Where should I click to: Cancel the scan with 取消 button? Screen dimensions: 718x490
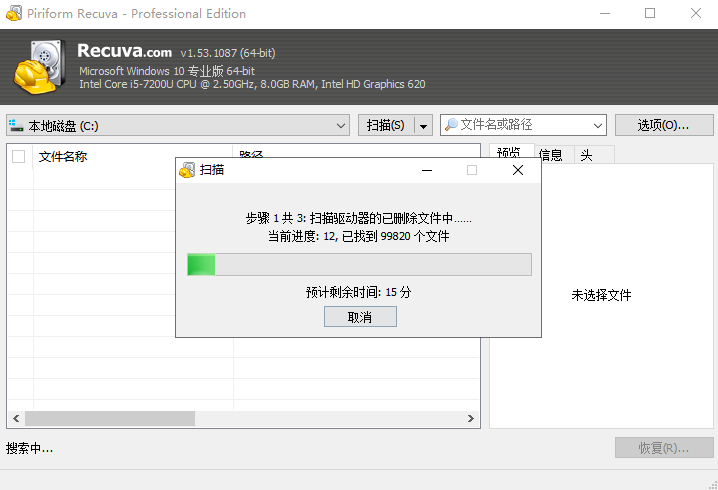(x=360, y=317)
